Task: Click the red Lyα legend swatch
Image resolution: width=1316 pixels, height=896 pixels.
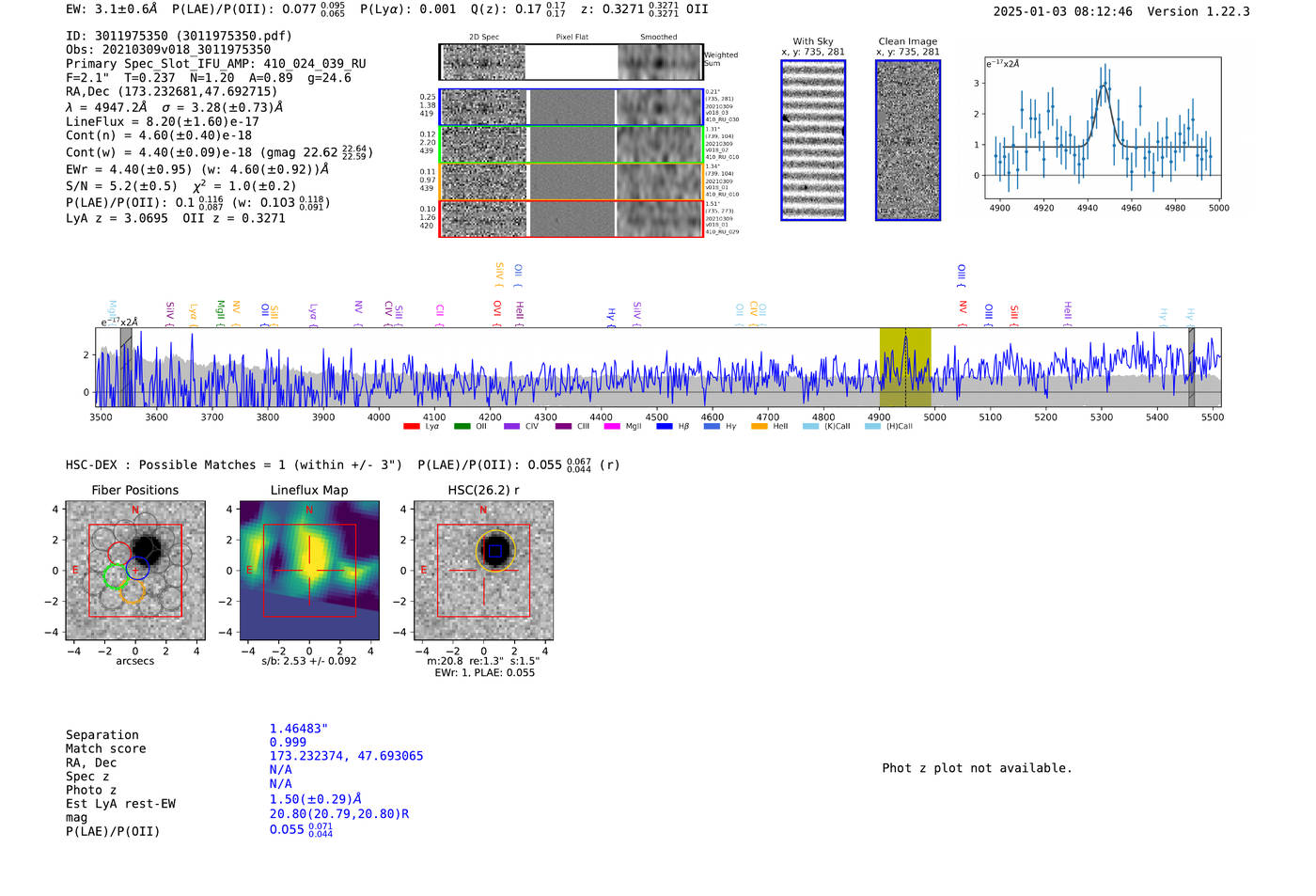Action: click(411, 427)
